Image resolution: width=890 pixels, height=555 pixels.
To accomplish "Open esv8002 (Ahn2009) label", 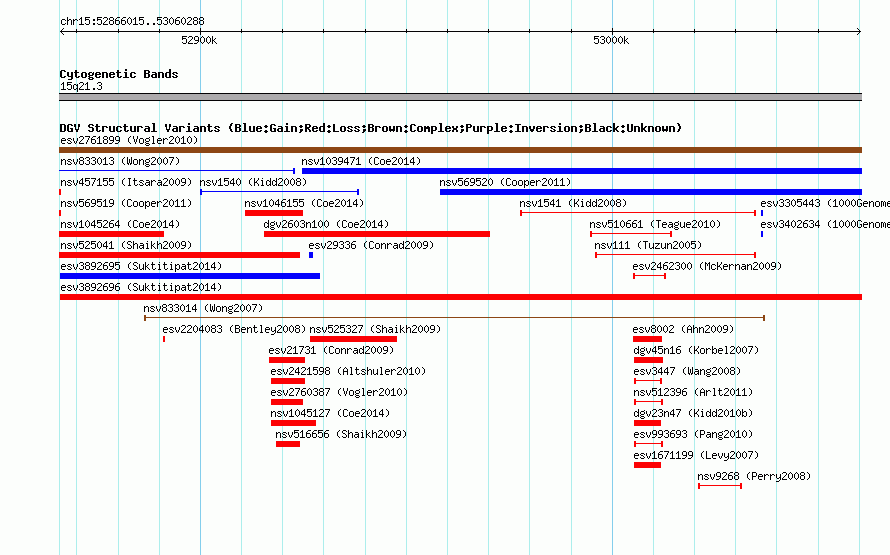I will click(683, 329).
